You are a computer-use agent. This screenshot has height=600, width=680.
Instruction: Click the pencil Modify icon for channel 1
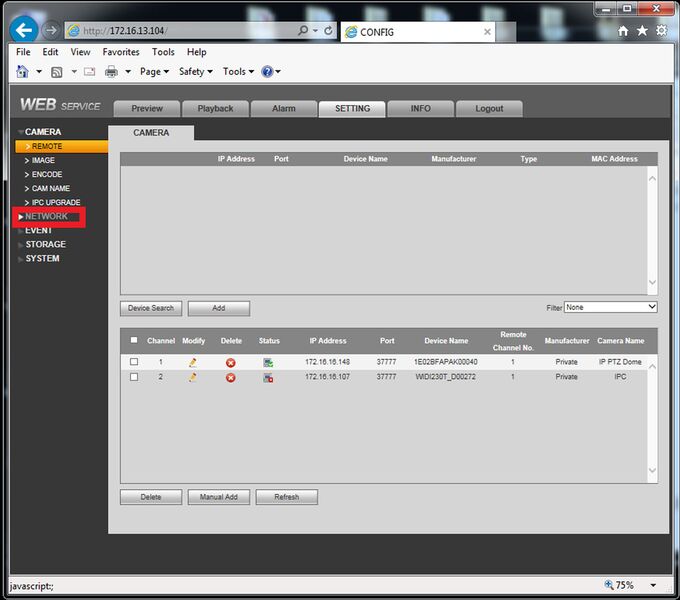tap(193, 363)
